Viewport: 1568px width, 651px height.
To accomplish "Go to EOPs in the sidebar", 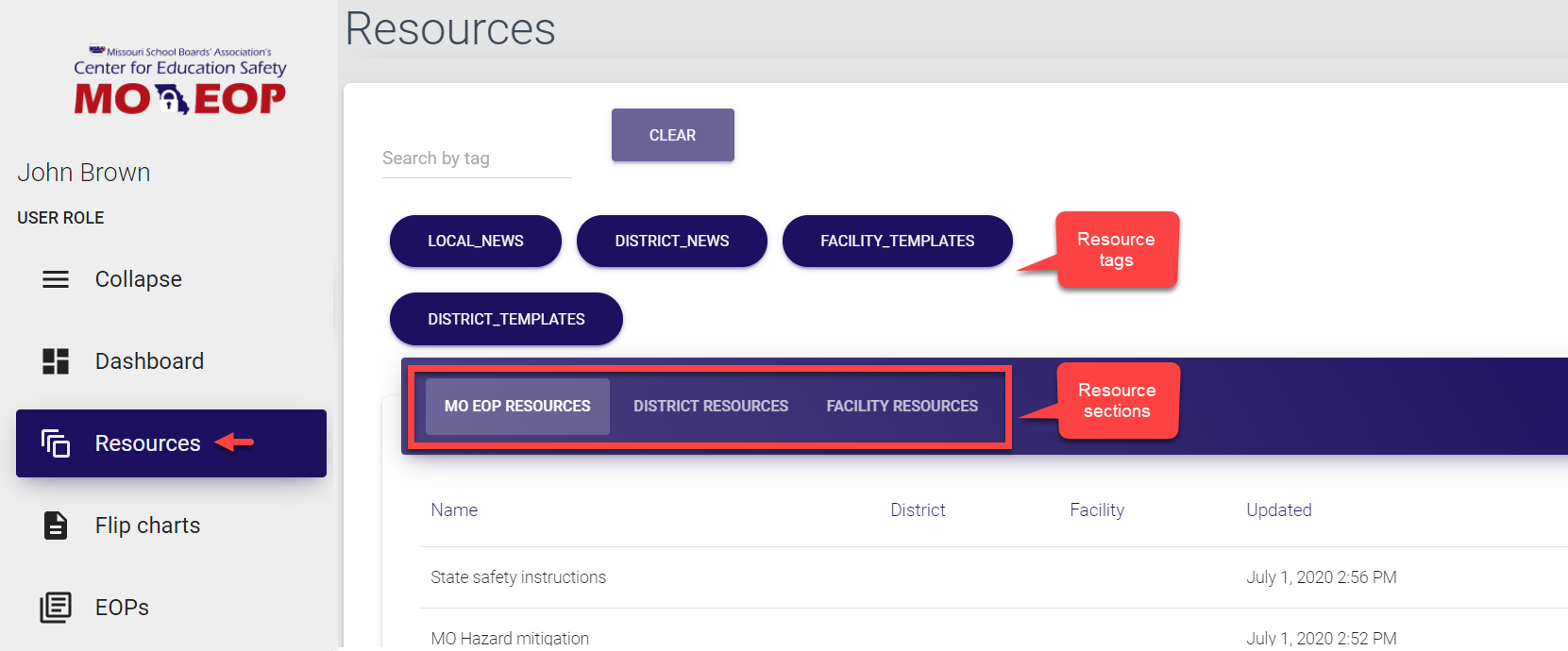I will [122, 608].
